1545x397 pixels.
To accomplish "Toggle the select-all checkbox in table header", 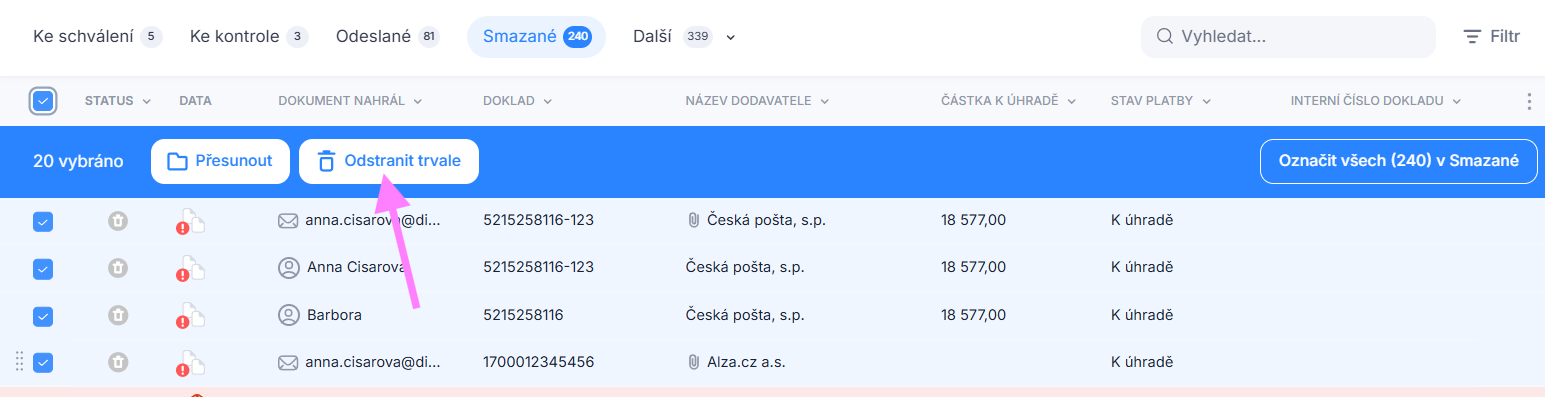I will pyautogui.click(x=43, y=101).
